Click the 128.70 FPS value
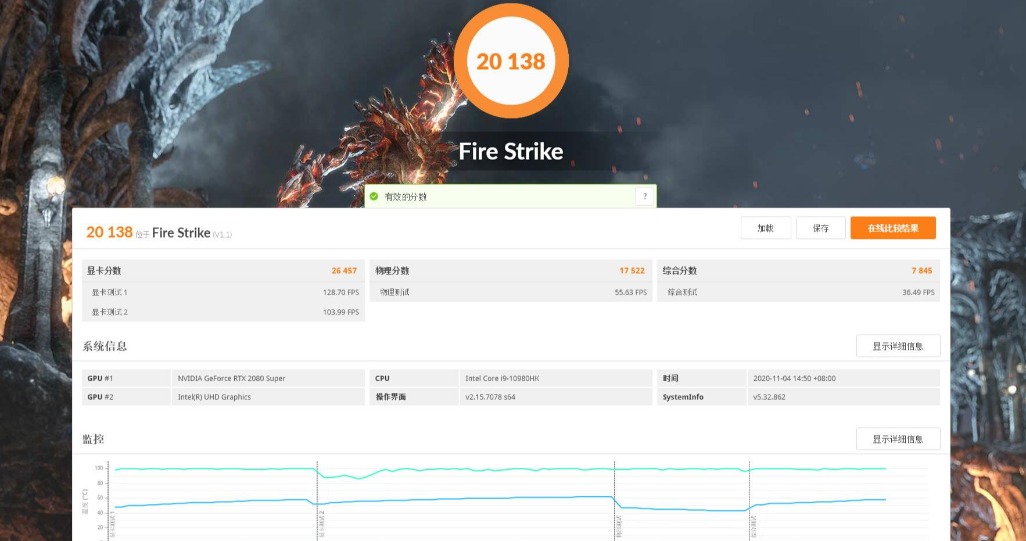Viewport: 1026px width, 541px height. coord(341,292)
